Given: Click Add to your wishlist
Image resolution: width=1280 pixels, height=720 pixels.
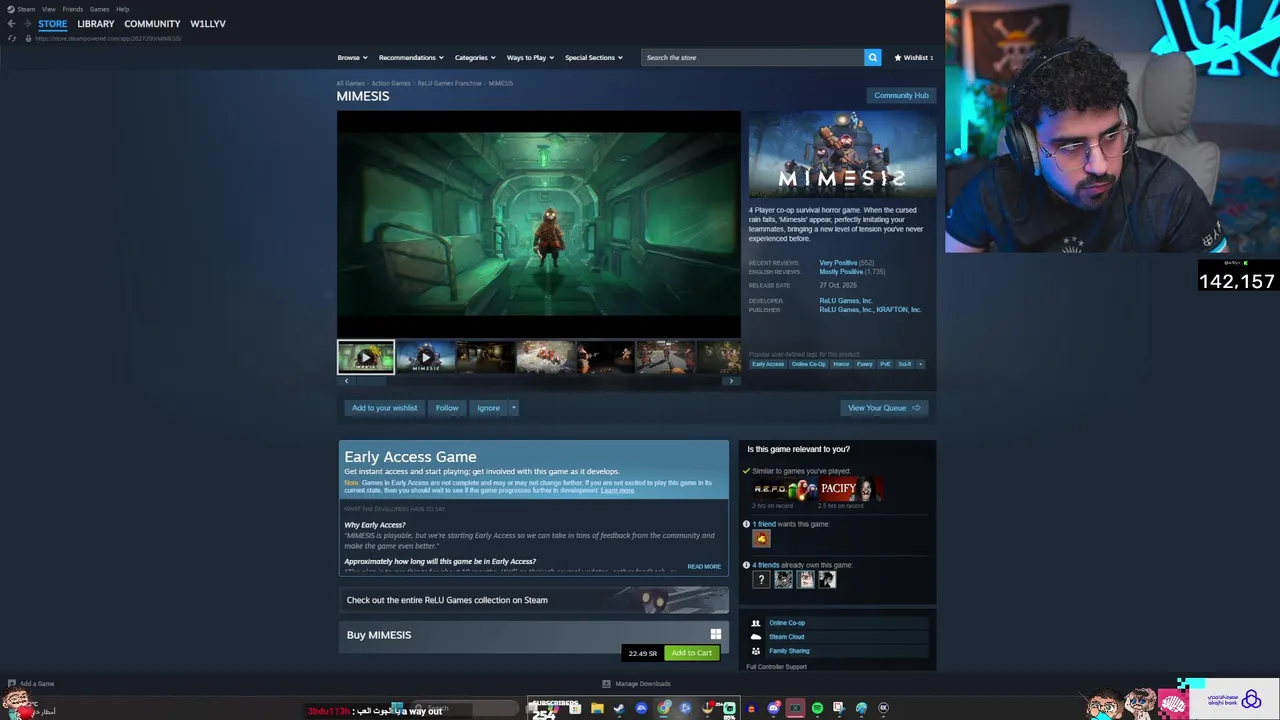Looking at the screenshot, I should click(x=384, y=408).
